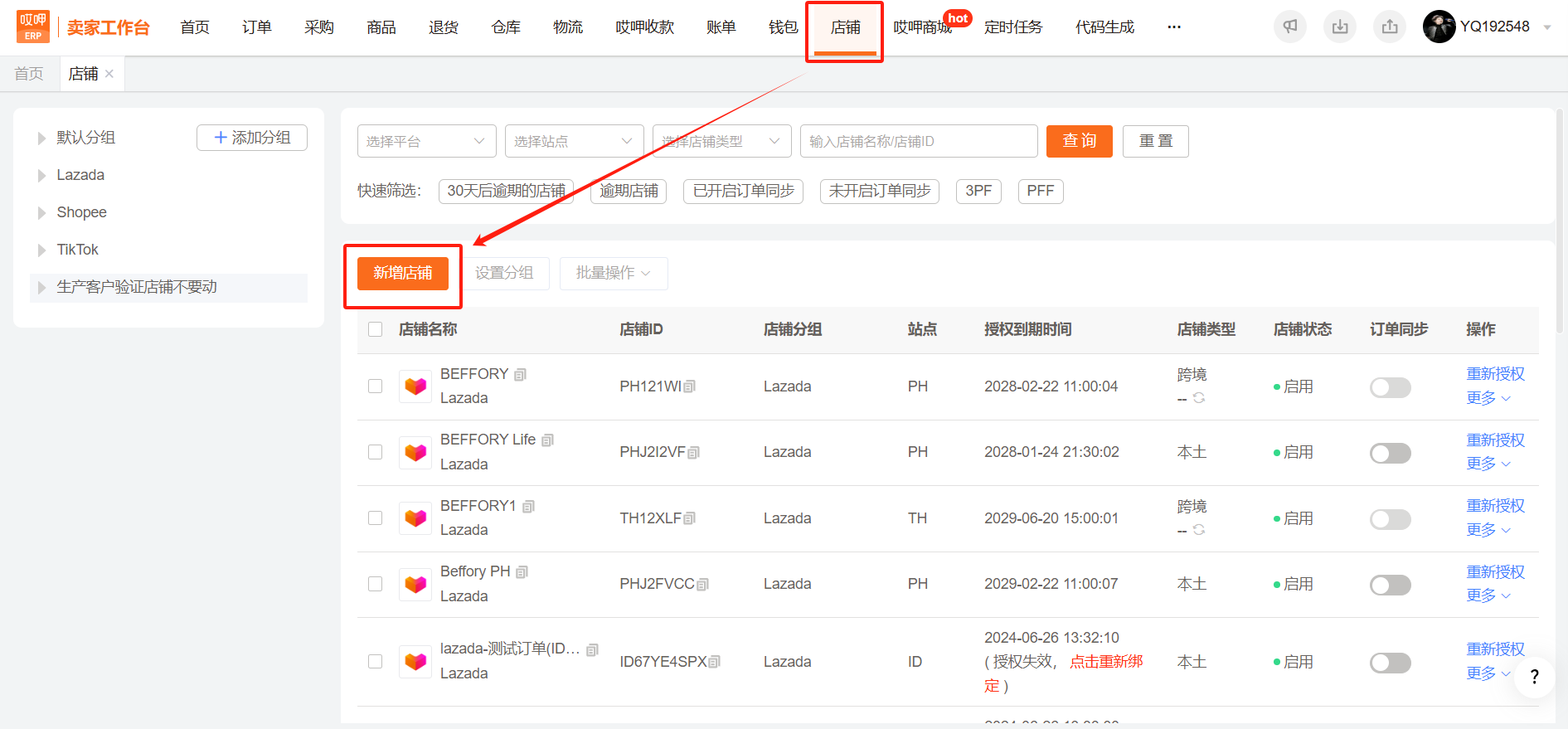This screenshot has width=1568, height=729.
Task: Toggle order sync for lazada-测试订单 store
Action: tap(1391, 663)
